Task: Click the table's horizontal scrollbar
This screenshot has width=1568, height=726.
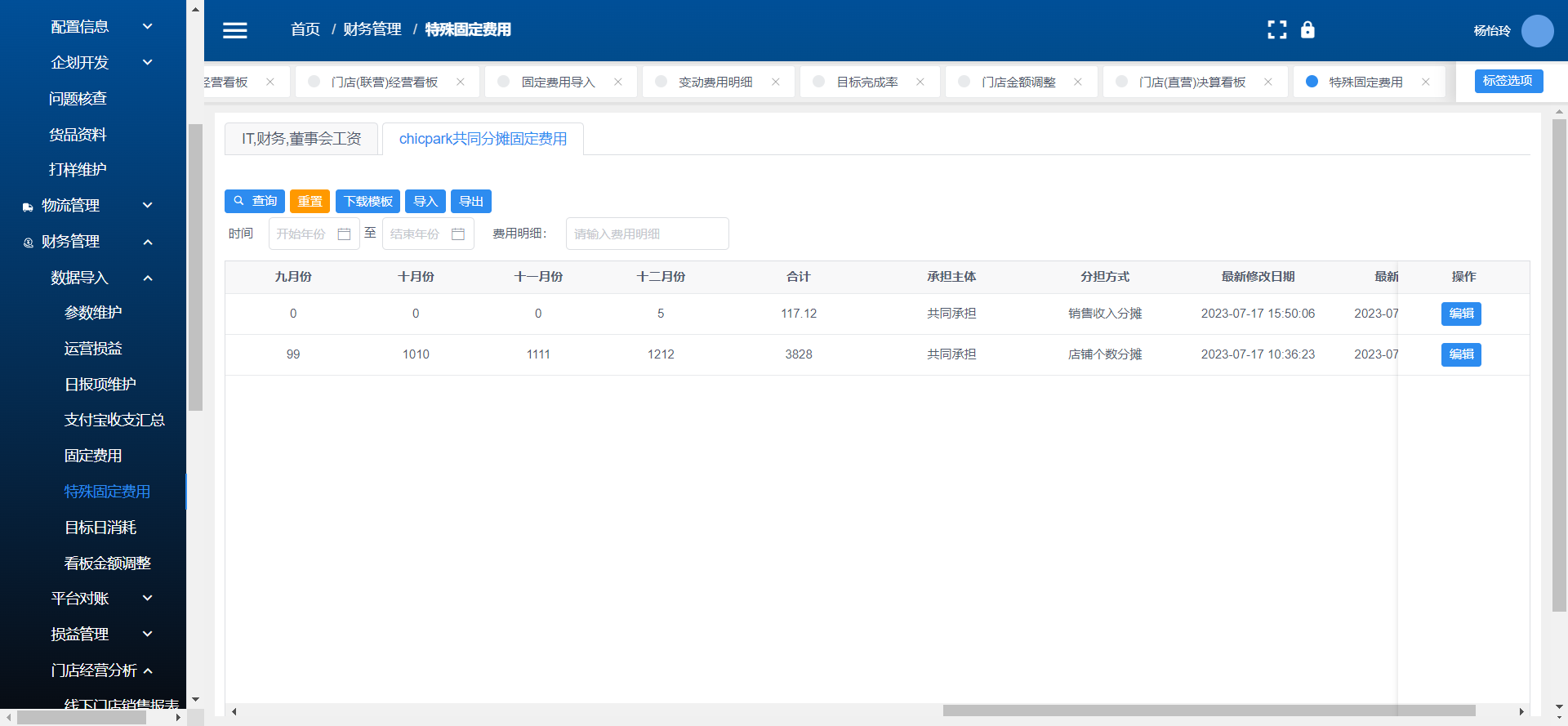Action: [1209, 710]
